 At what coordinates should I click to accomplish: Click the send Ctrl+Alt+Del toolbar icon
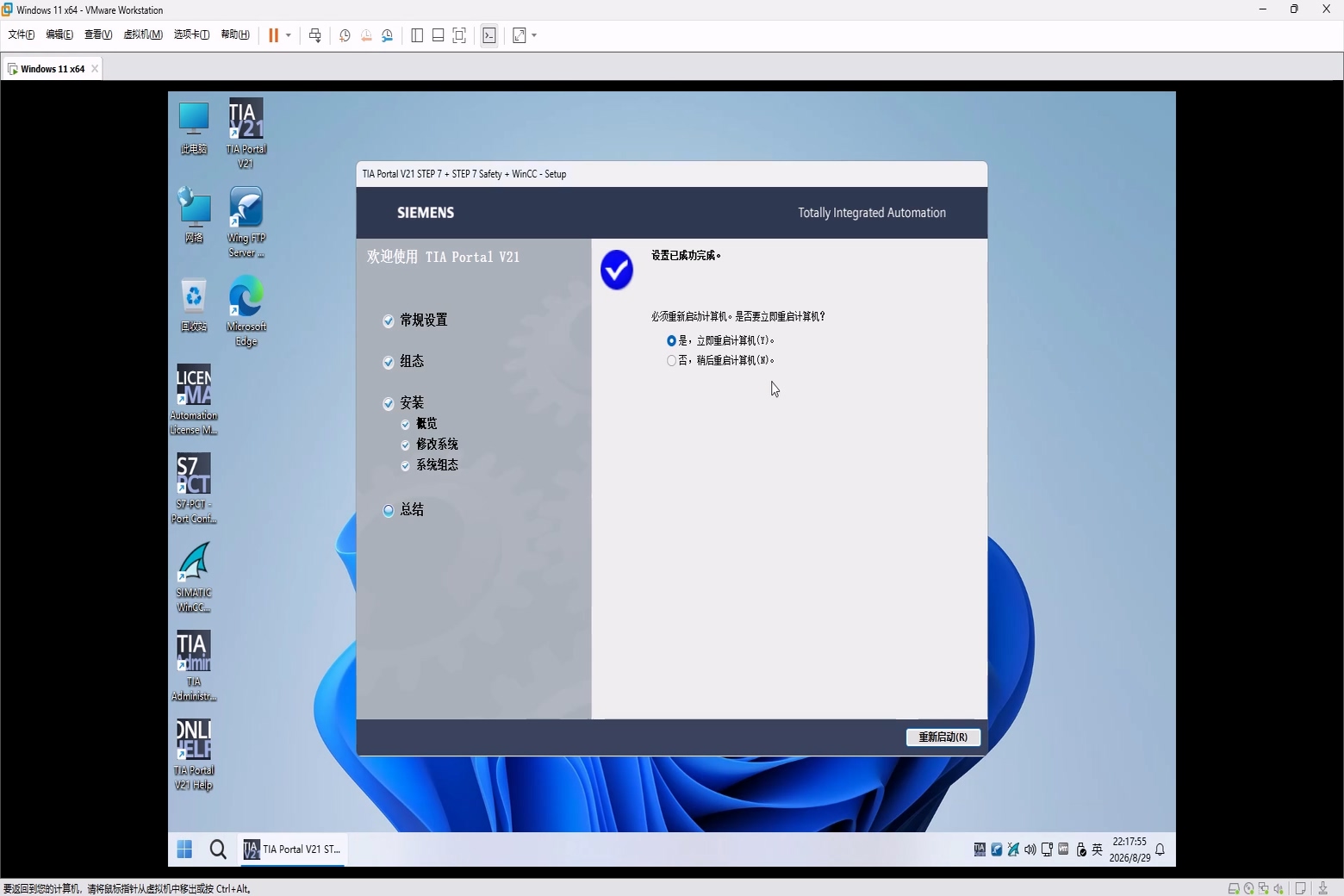pos(315,35)
